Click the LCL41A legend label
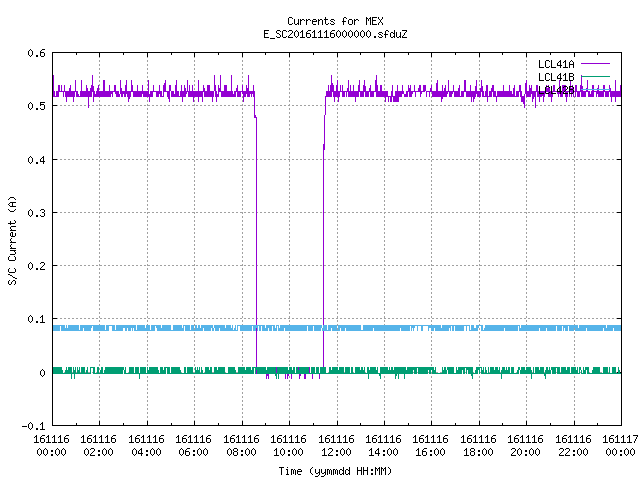Screen dimensions: 640x480 [556, 64]
